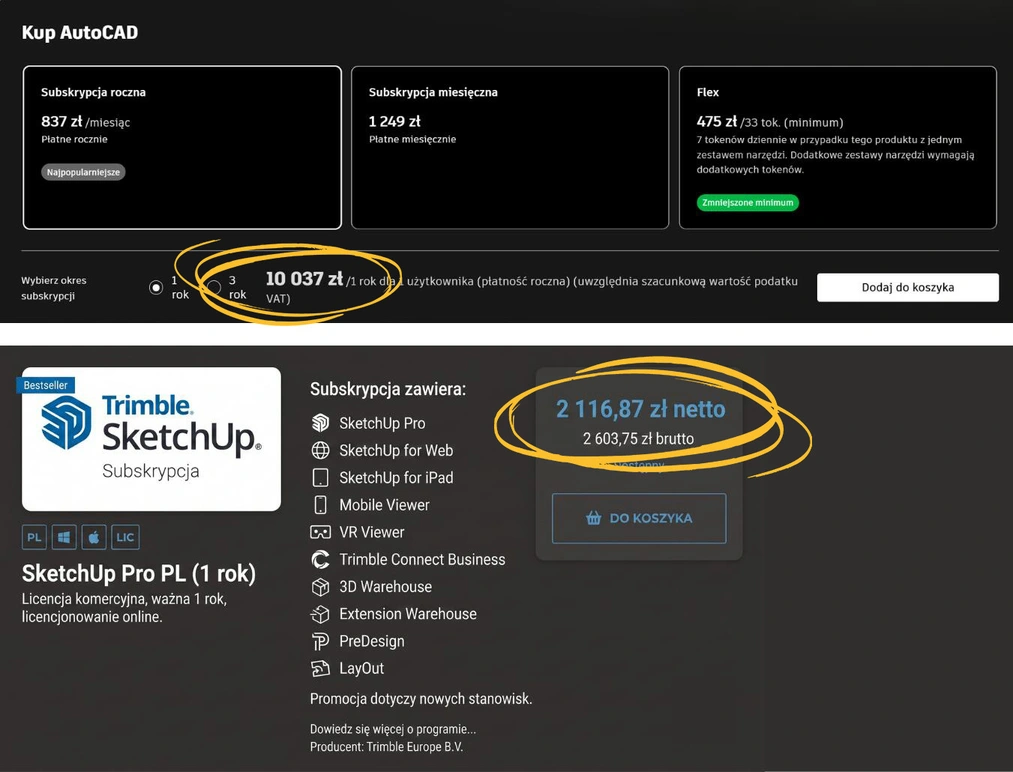Click the PreDesign list text

coord(372,642)
